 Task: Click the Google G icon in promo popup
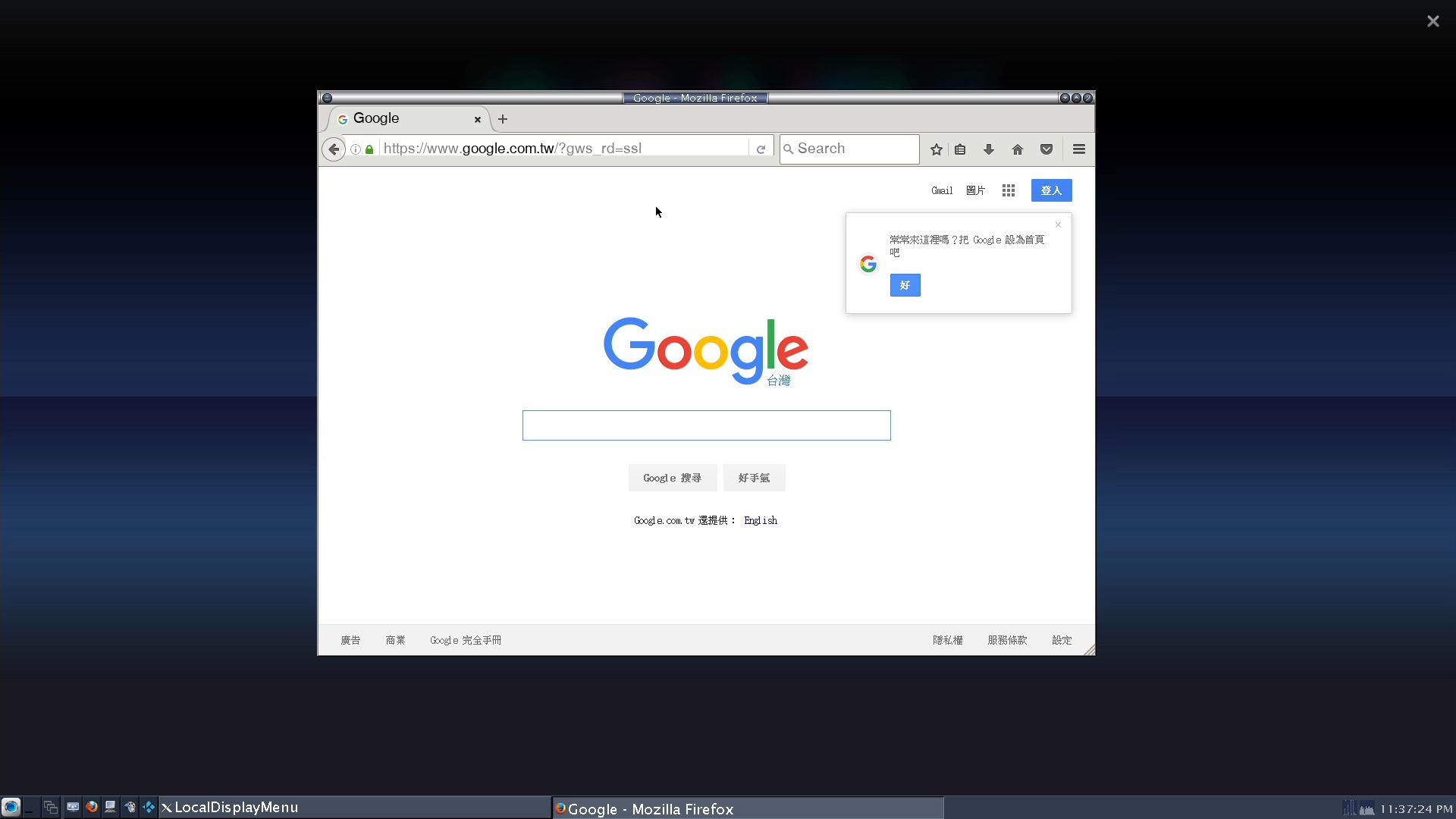pos(868,264)
